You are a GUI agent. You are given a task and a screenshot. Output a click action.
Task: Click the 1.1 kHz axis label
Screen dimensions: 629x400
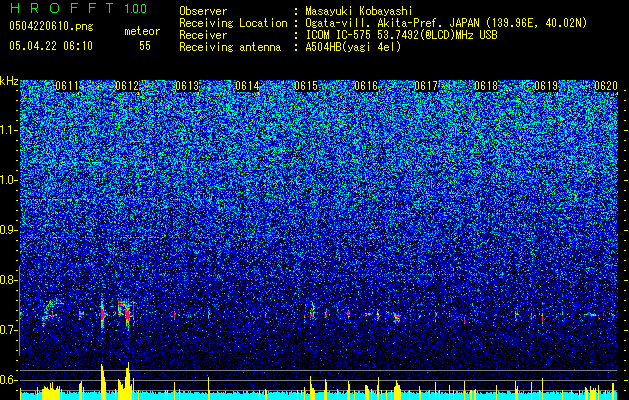pos(8,130)
